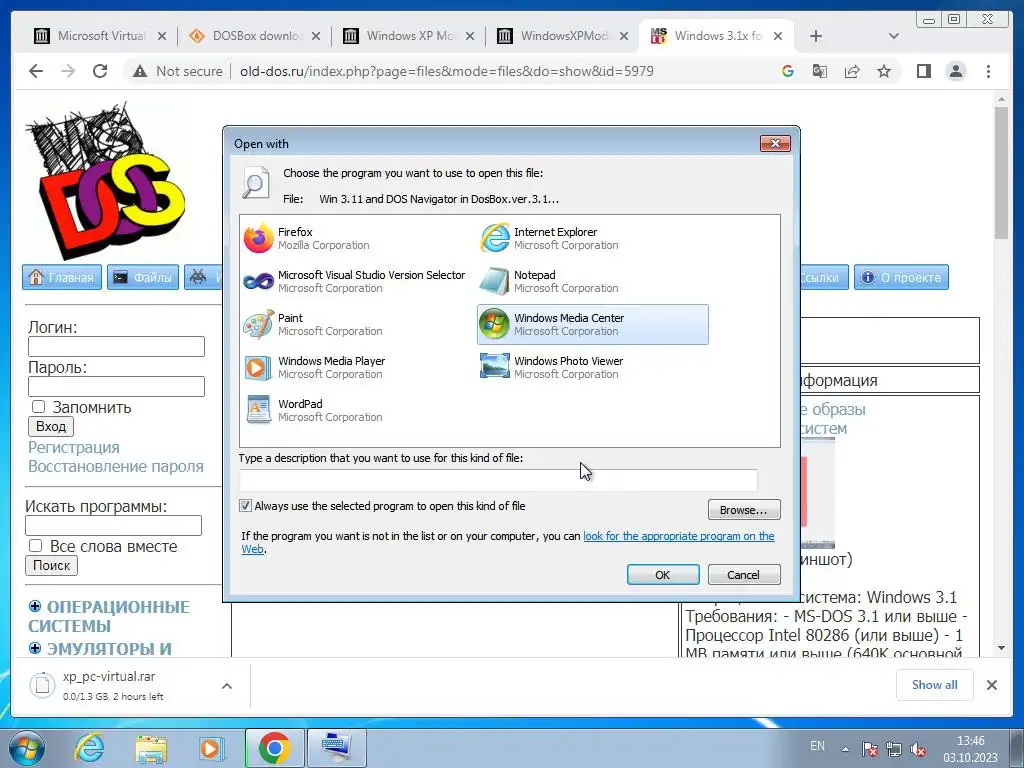Image resolution: width=1024 pixels, height=768 pixels.
Task: Click the volume icon in system tray
Action: click(917, 750)
